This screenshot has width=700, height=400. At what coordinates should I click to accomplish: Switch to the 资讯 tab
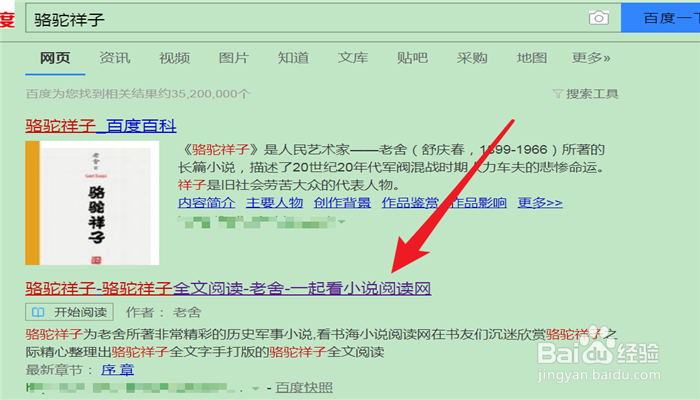[x=115, y=58]
